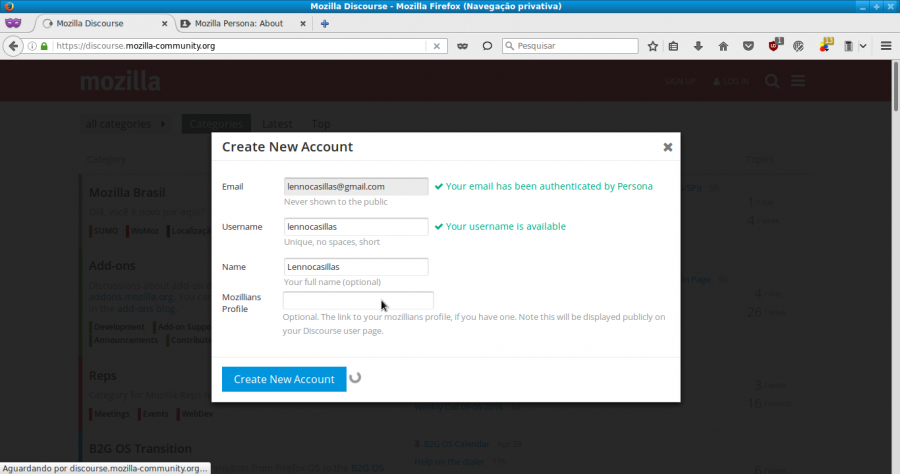
Task: Go back with the browser back arrow
Action: click(13, 46)
